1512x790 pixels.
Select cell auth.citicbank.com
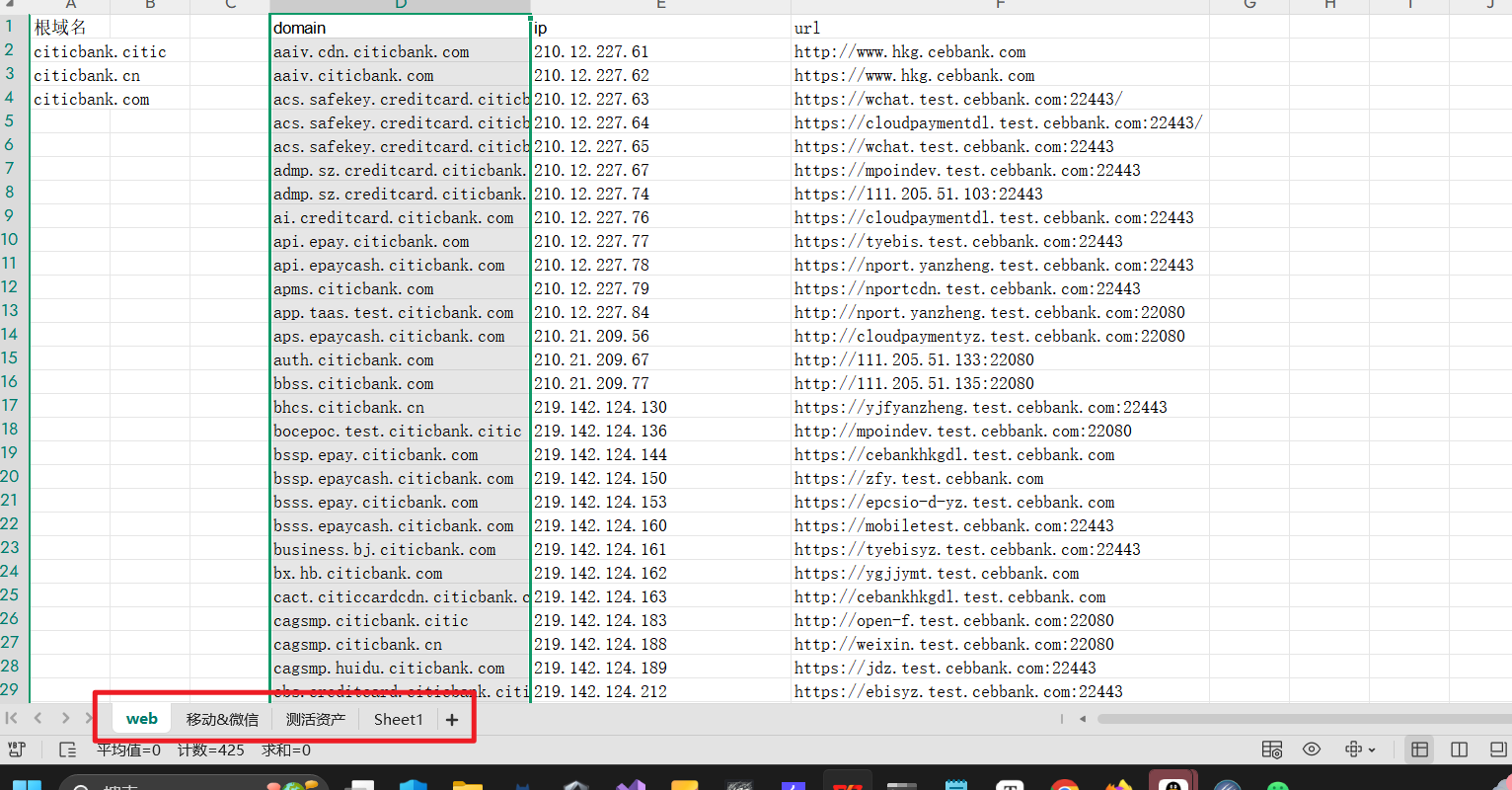tap(401, 359)
